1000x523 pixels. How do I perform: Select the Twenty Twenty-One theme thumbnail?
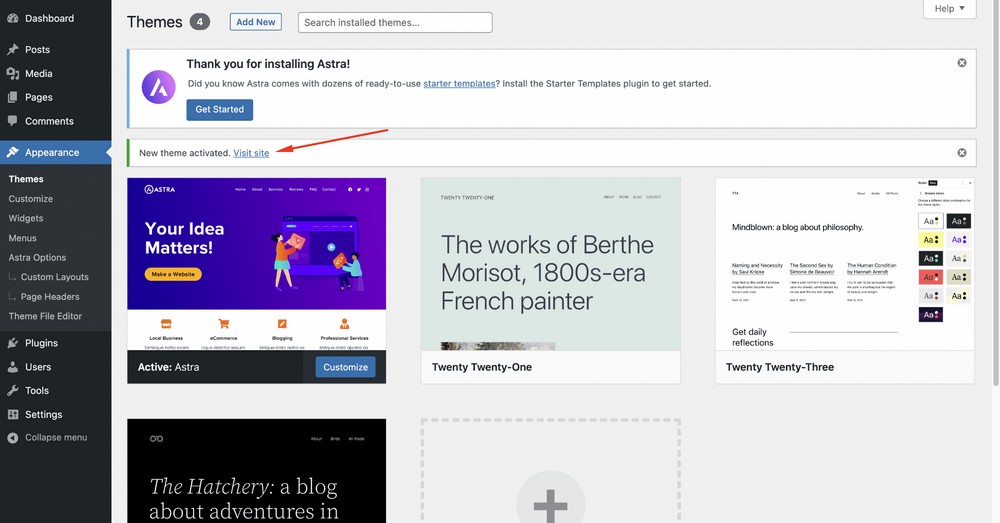click(x=550, y=265)
